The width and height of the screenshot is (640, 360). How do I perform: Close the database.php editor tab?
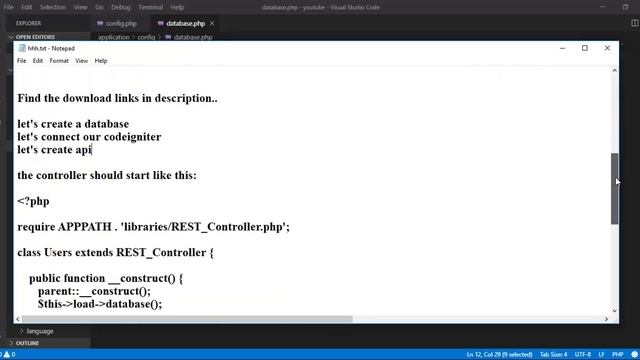tap(212, 24)
